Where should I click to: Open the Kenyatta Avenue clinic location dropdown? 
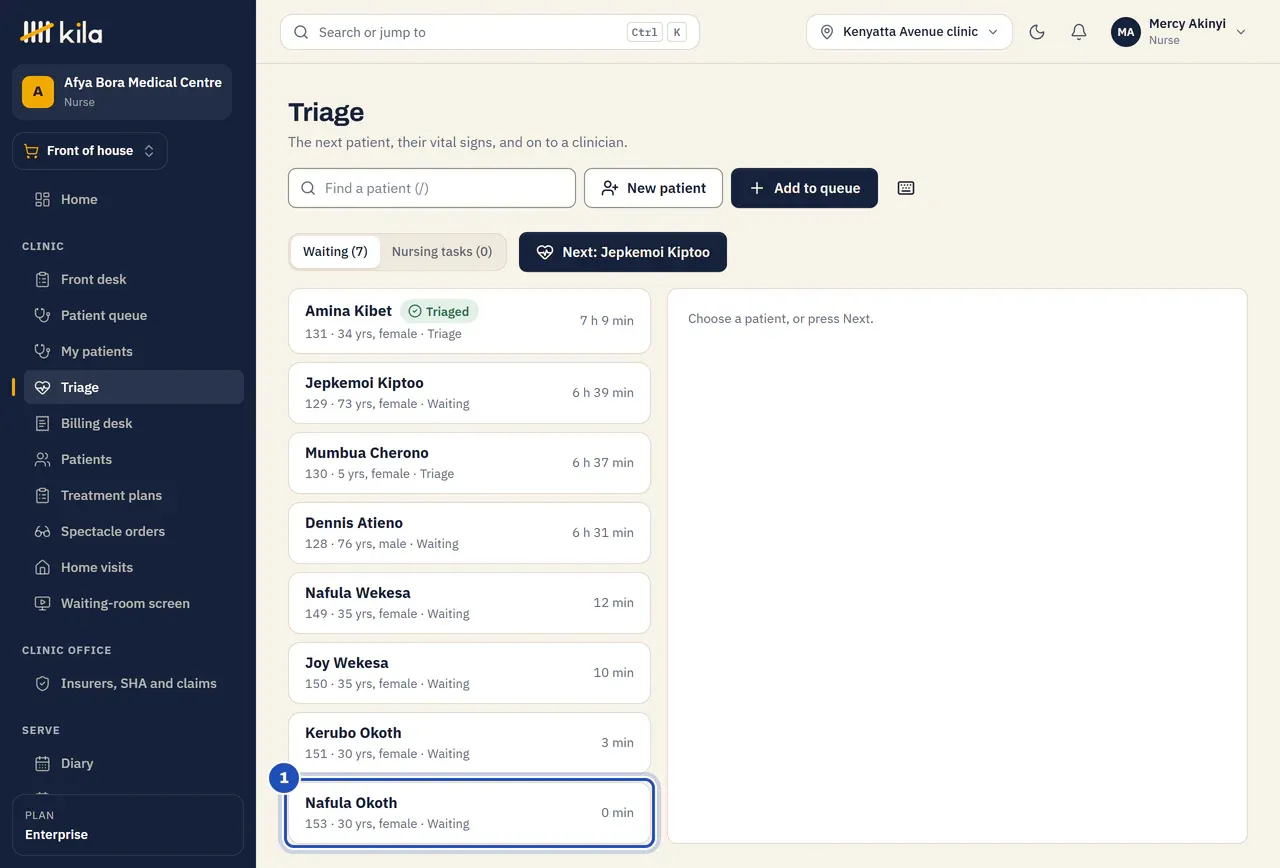tap(909, 32)
